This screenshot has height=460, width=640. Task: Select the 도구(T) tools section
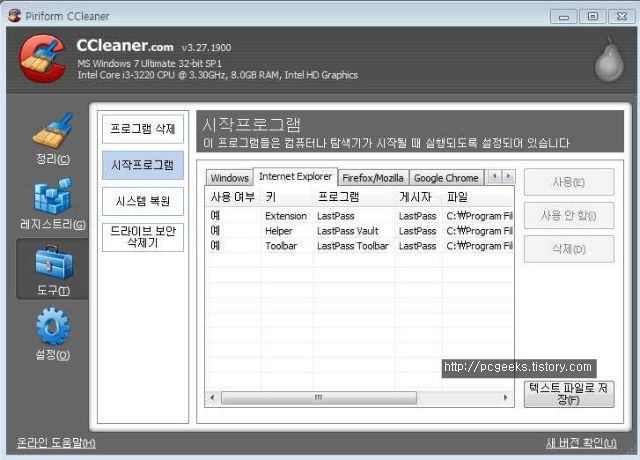click(53, 269)
